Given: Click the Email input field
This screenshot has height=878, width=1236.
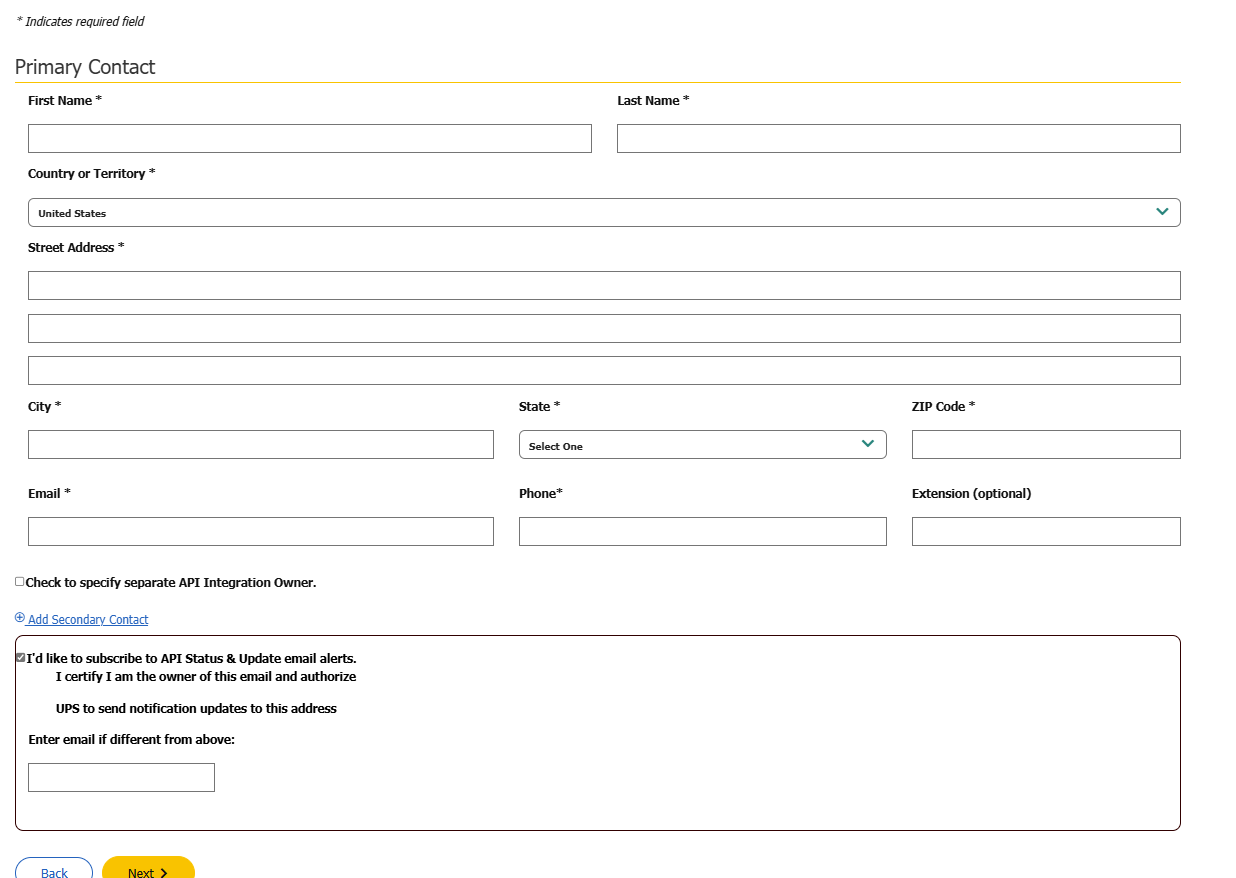Looking at the screenshot, I should 261,531.
